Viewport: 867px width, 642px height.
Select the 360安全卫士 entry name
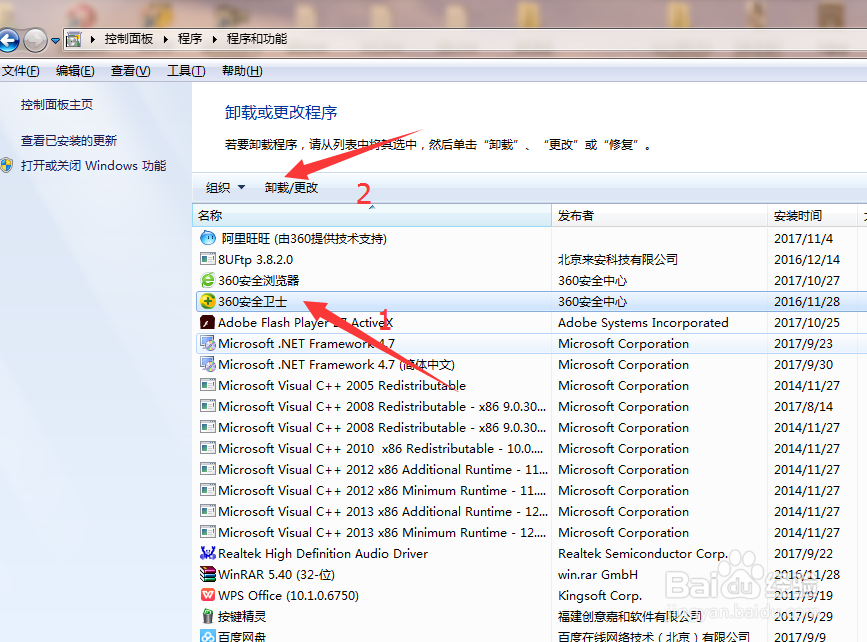(x=252, y=301)
